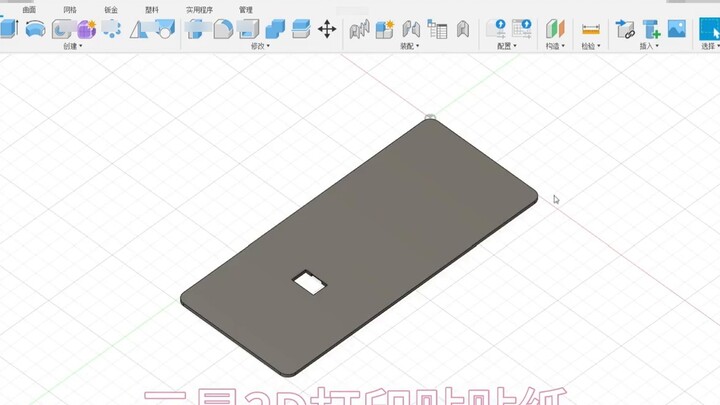Expand the 创建 dropdown
The width and height of the screenshot is (720, 405).
tap(73, 46)
